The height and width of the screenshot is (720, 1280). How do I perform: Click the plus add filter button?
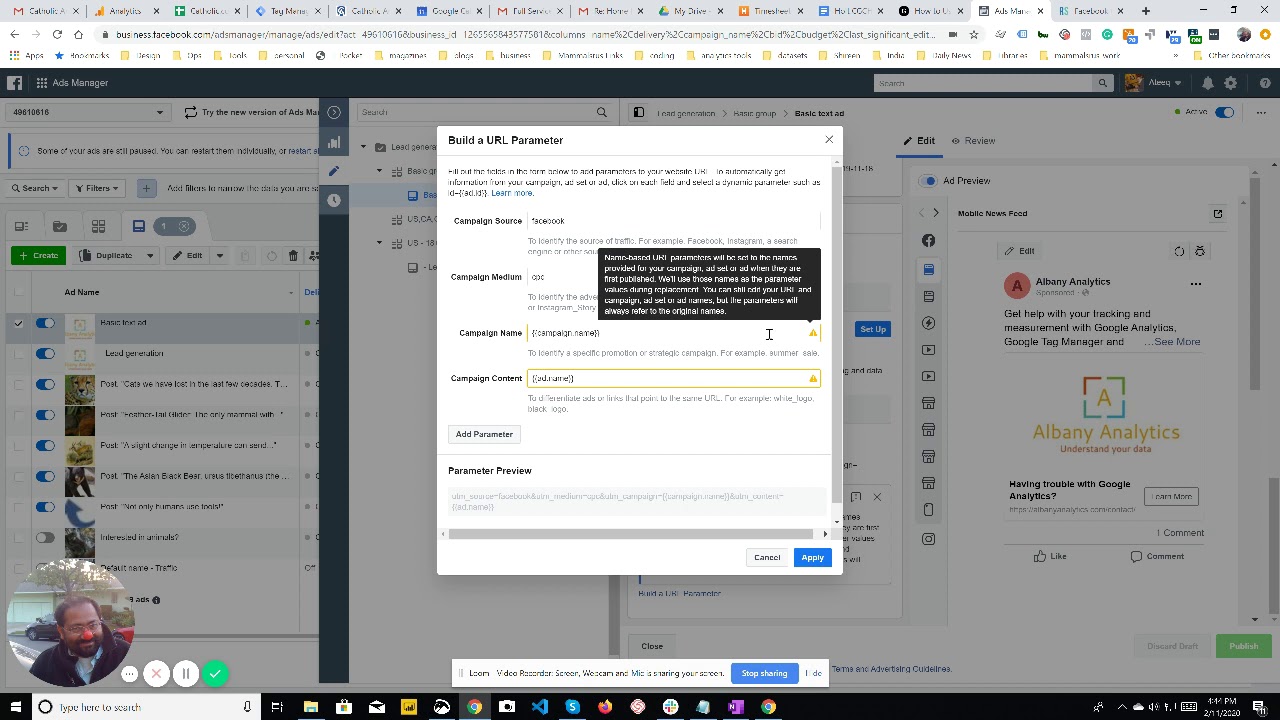coord(146,188)
